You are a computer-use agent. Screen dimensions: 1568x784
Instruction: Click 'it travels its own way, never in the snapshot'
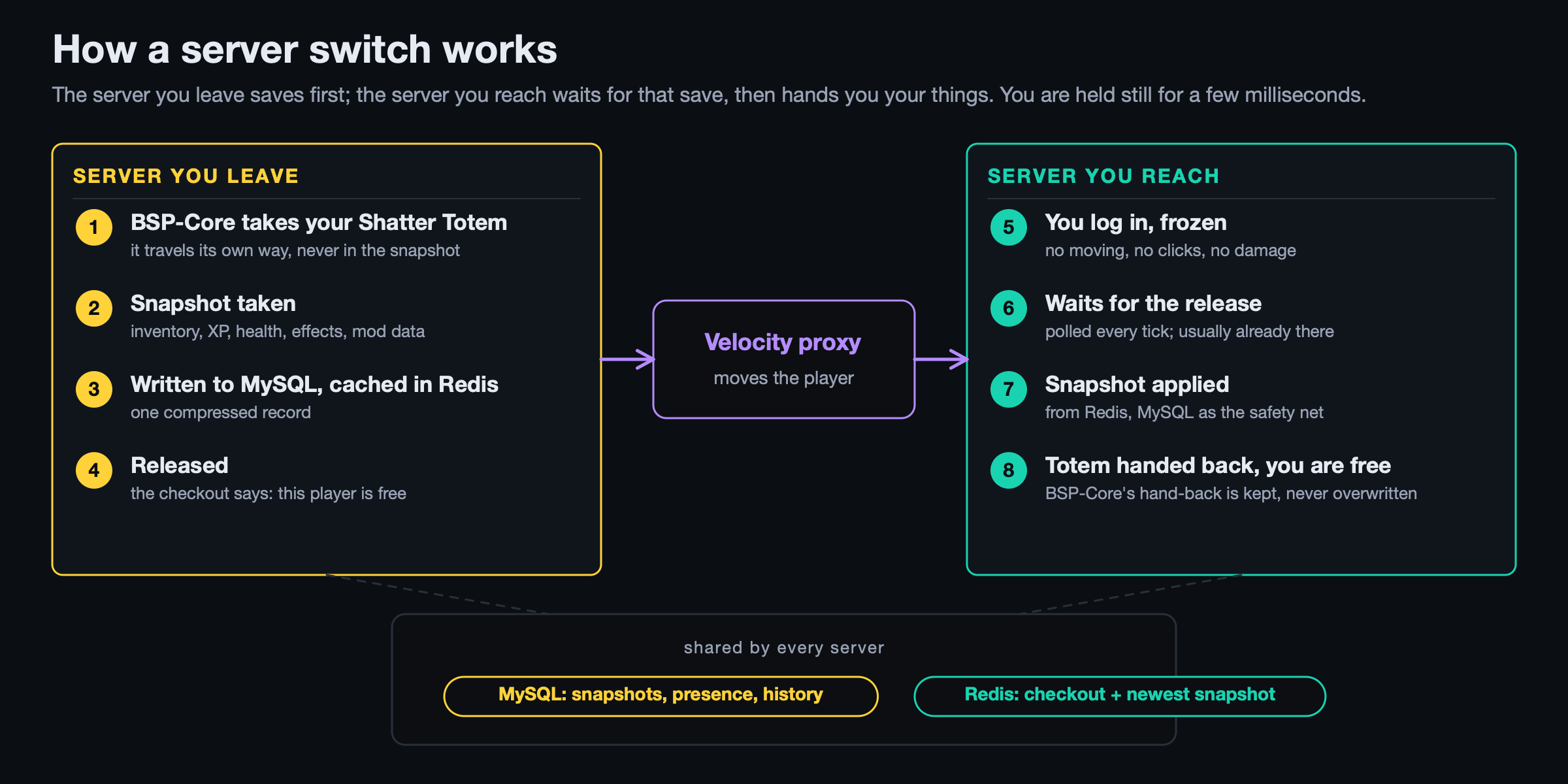(295, 250)
